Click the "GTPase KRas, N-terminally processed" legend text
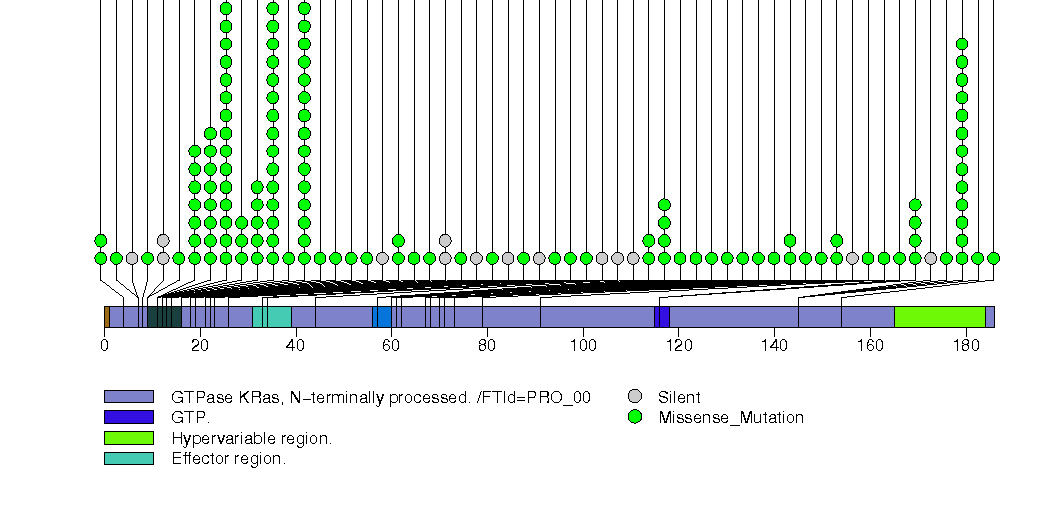 380,397
